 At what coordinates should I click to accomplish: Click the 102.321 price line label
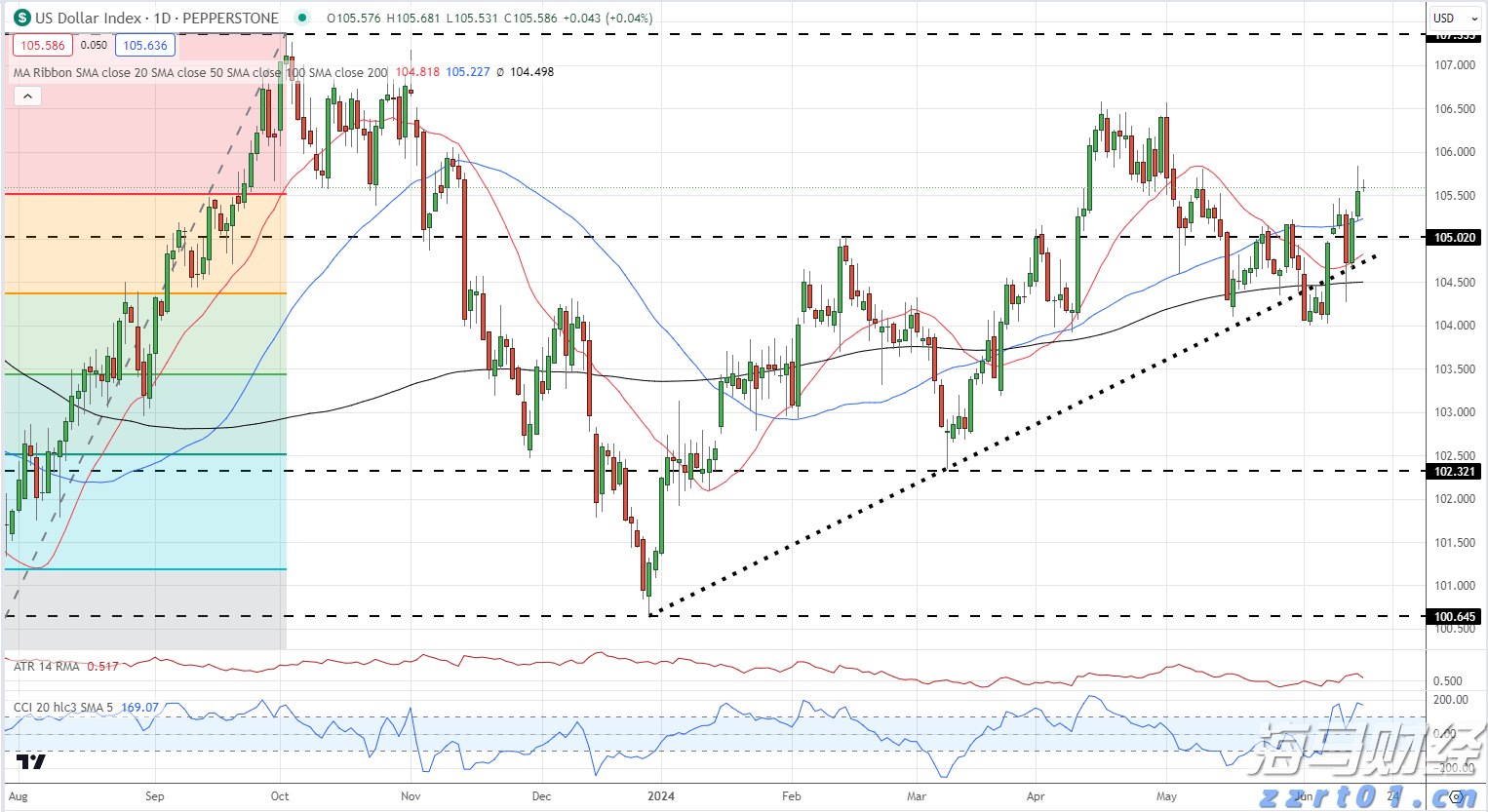click(1454, 471)
